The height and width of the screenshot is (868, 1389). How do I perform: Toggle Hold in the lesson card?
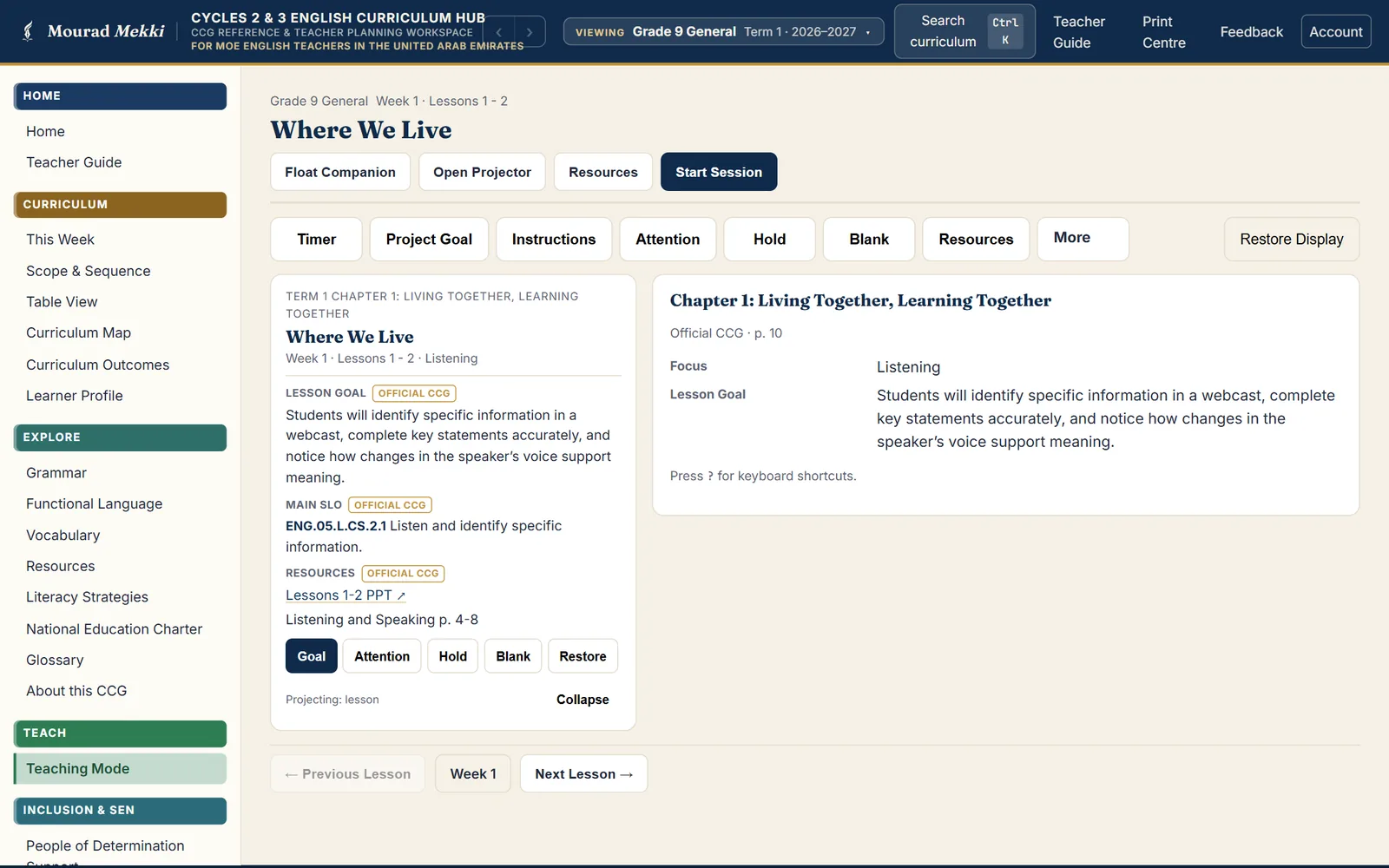point(453,656)
